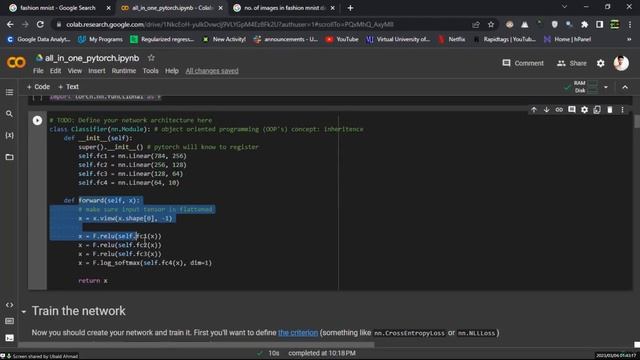Go back in browser history

click(x=10, y=24)
